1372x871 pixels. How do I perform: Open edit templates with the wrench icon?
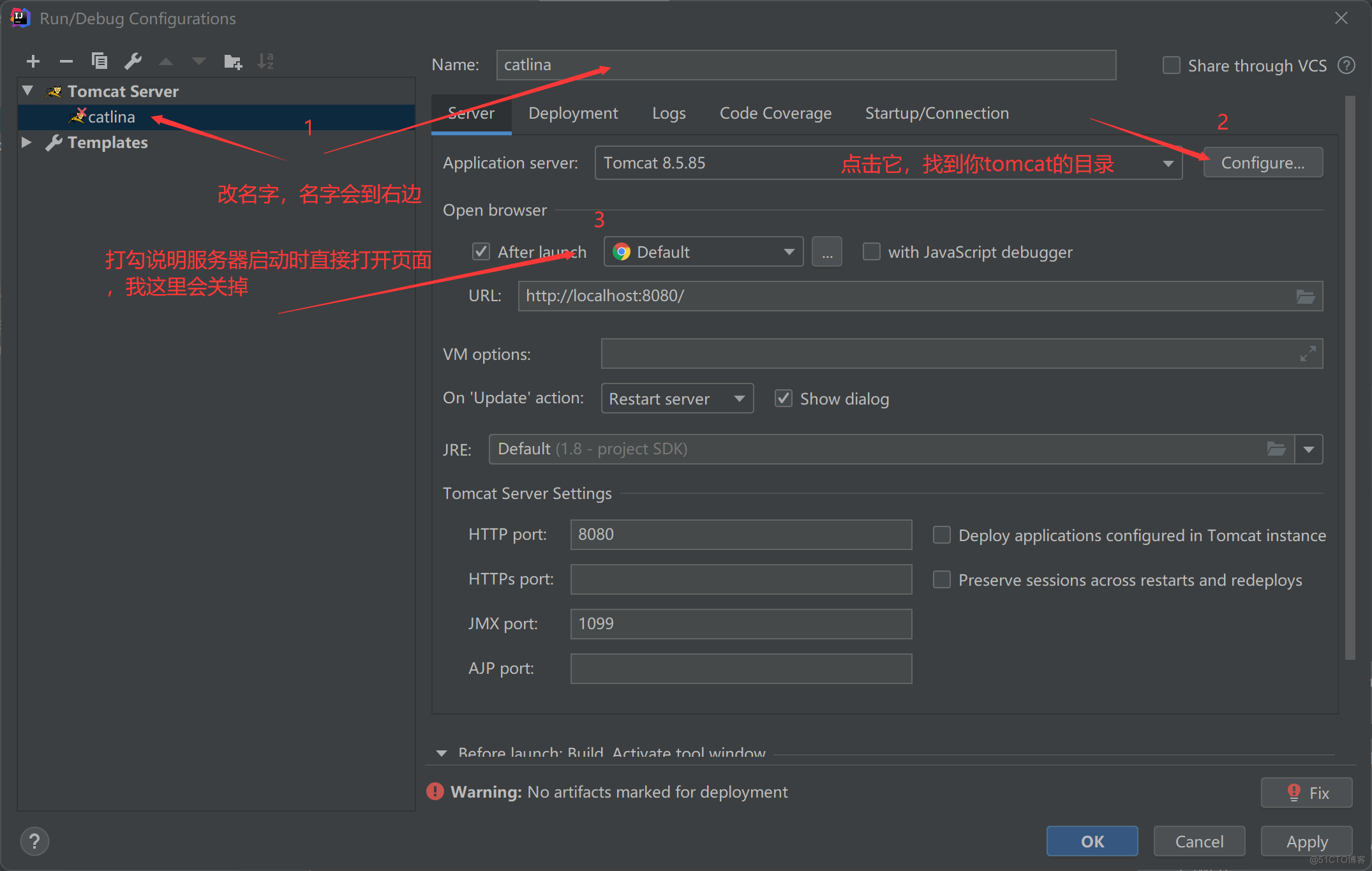[x=133, y=61]
